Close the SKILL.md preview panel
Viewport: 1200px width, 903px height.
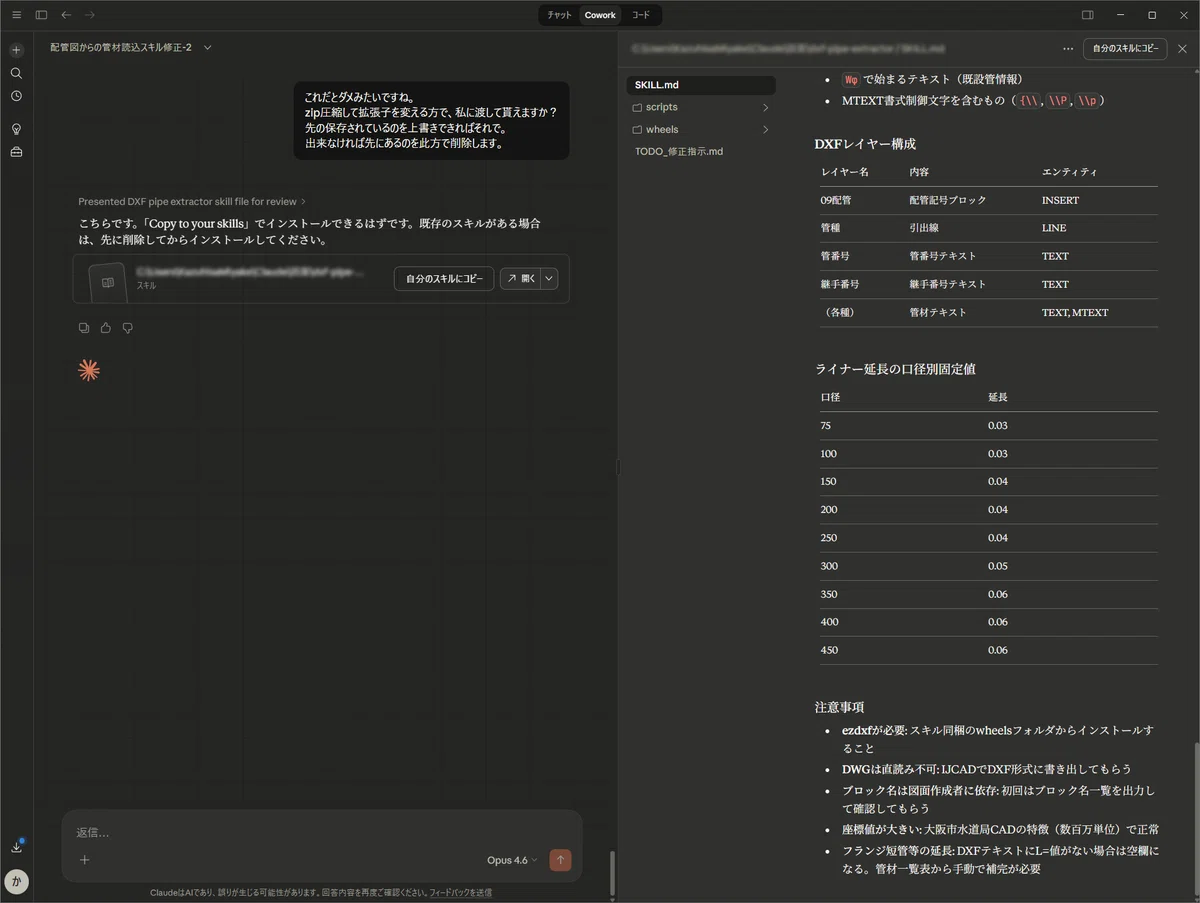1182,48
